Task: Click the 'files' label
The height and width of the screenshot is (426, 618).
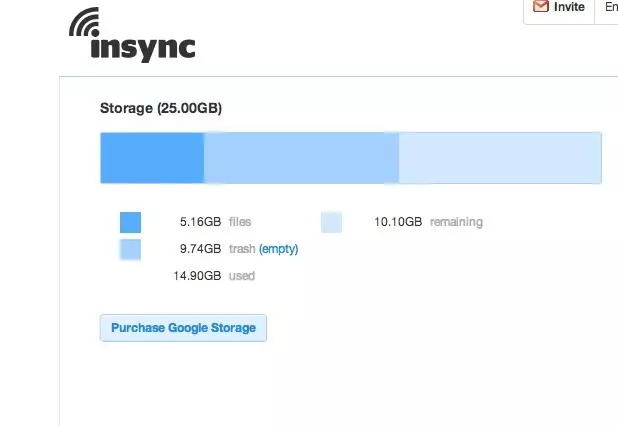Action: [x=240, y=222]
